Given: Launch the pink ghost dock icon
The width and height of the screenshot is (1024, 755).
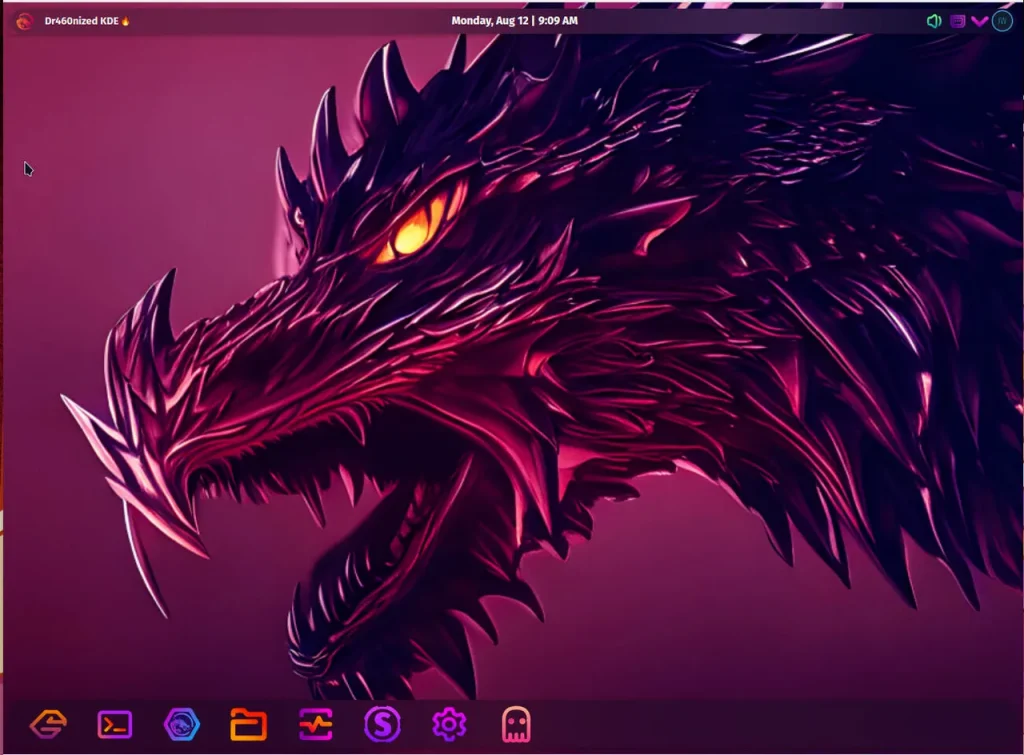Looking at the screenshot, I should (516, 724).
